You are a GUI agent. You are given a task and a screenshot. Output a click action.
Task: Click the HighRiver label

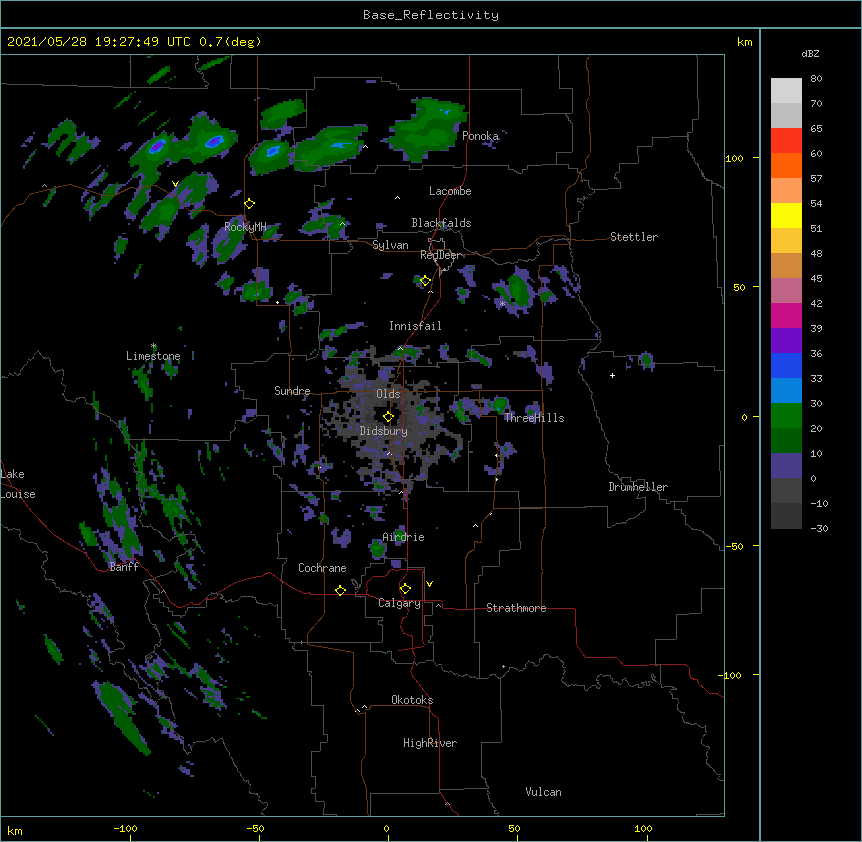(x=430, y=743)
